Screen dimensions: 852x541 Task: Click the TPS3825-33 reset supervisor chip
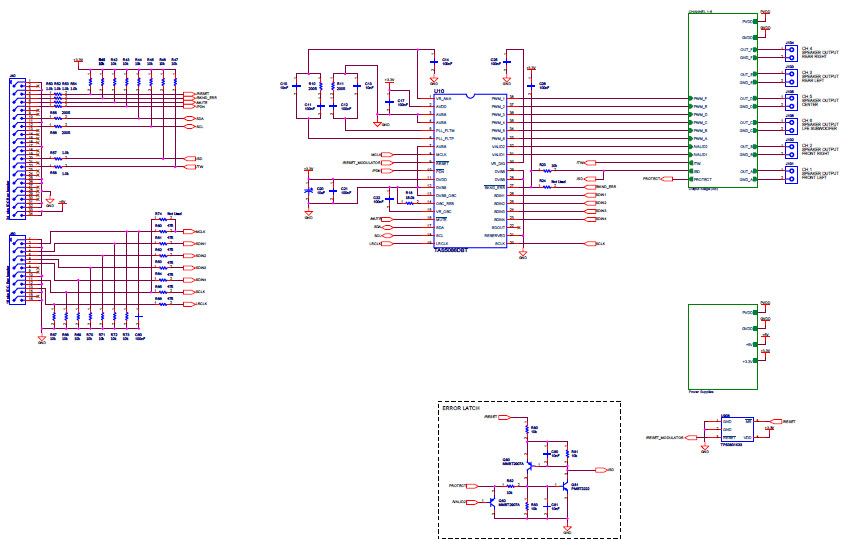tap(737, 430)
